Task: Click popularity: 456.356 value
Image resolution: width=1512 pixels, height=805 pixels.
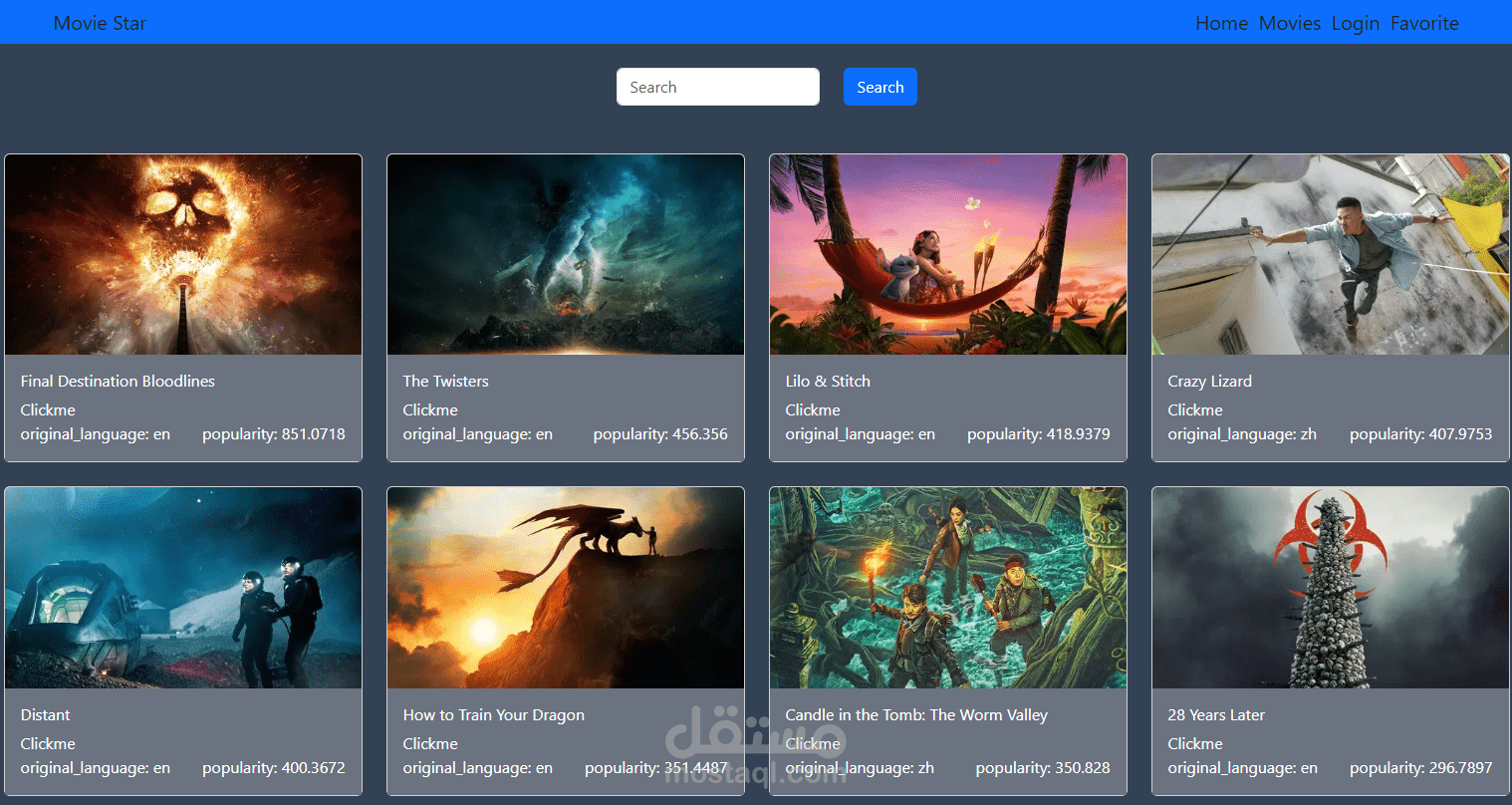Action: [x=660, y=434]
